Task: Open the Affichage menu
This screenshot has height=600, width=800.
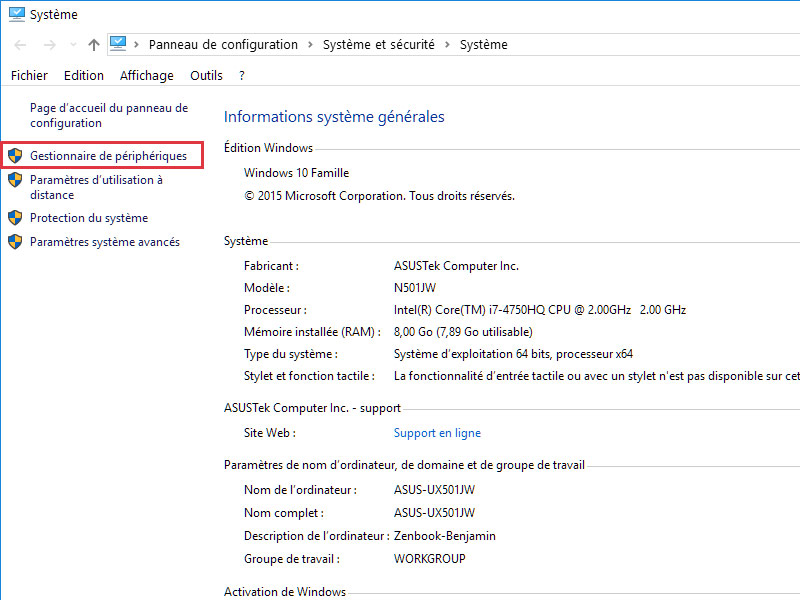Action: 146,76
